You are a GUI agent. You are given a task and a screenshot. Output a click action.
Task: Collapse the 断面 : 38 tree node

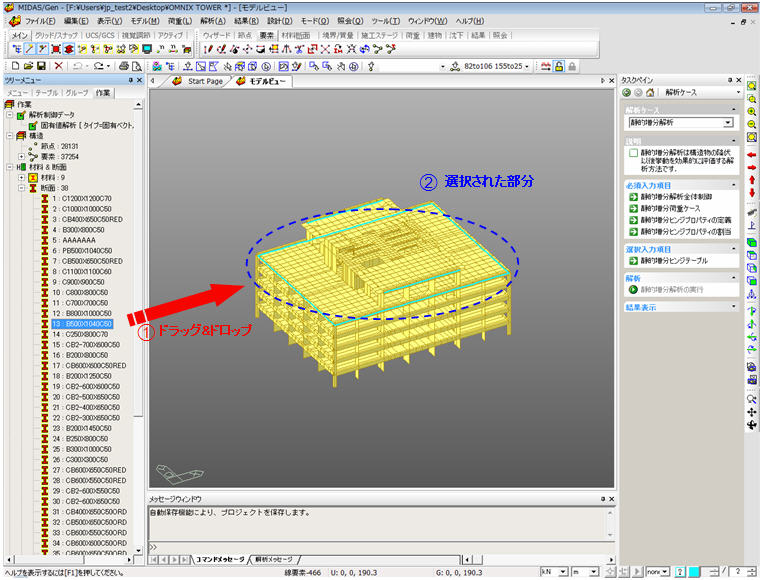(x=21, y=188)
